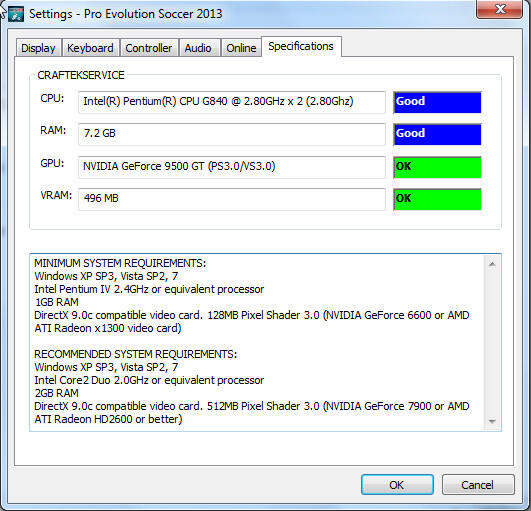The image size is (531, 511).
Task: Click the blue Good indicator for RAM
Action: point(437,134)
